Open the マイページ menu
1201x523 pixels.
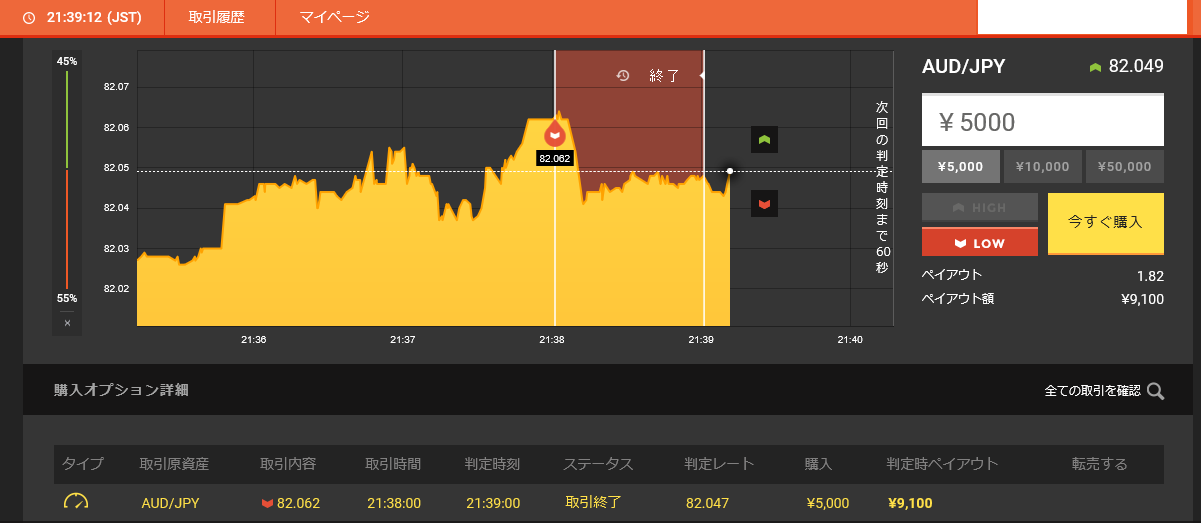(335, 18)
